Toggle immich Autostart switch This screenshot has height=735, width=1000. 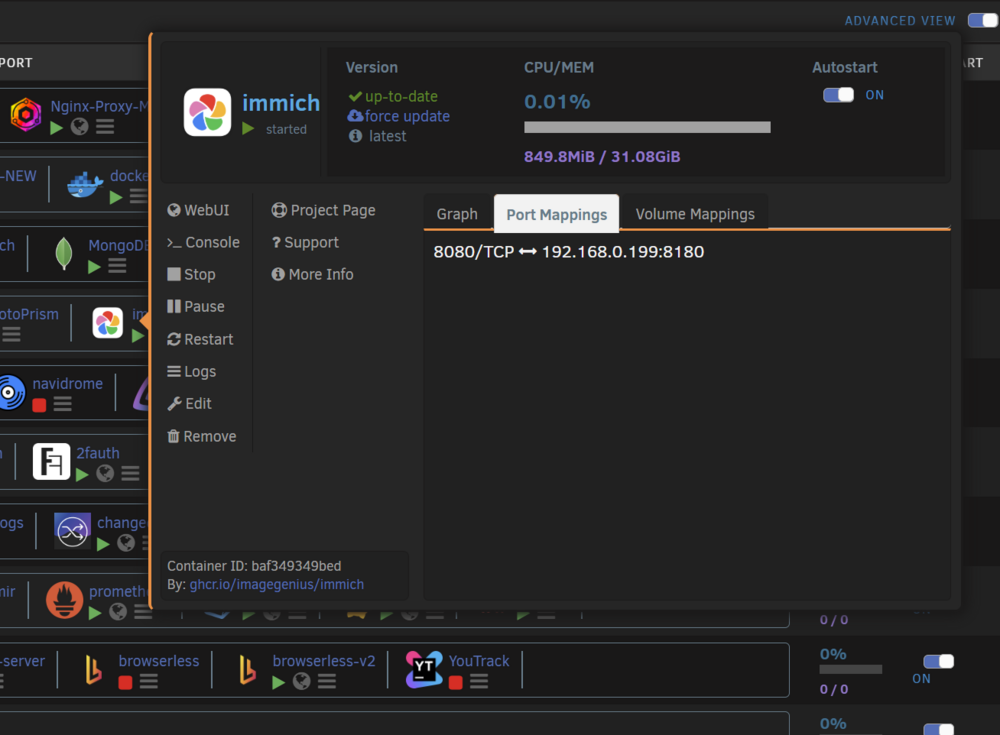click(839, 95)
